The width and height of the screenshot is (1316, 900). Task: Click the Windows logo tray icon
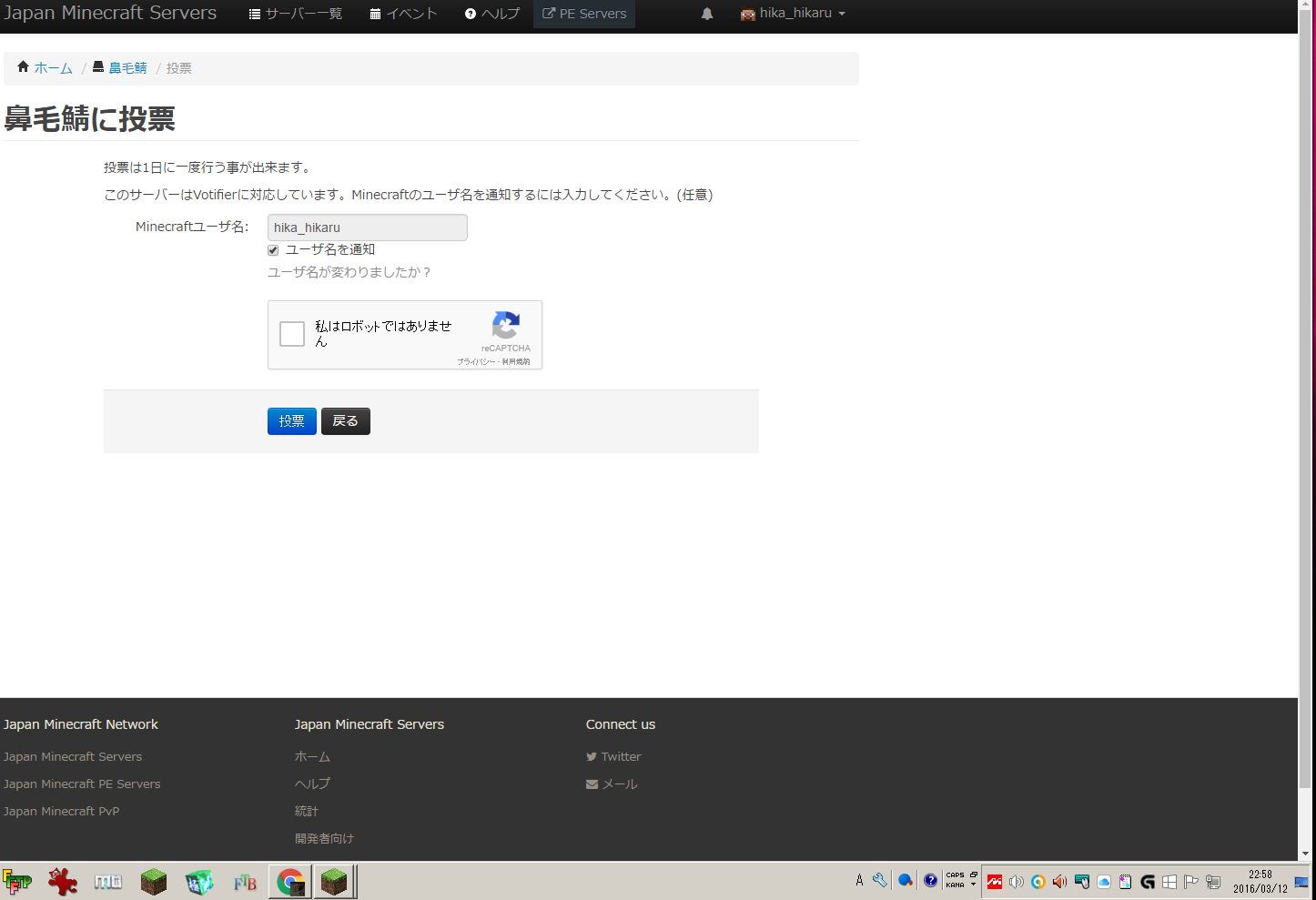click(x=1169, y=881)
